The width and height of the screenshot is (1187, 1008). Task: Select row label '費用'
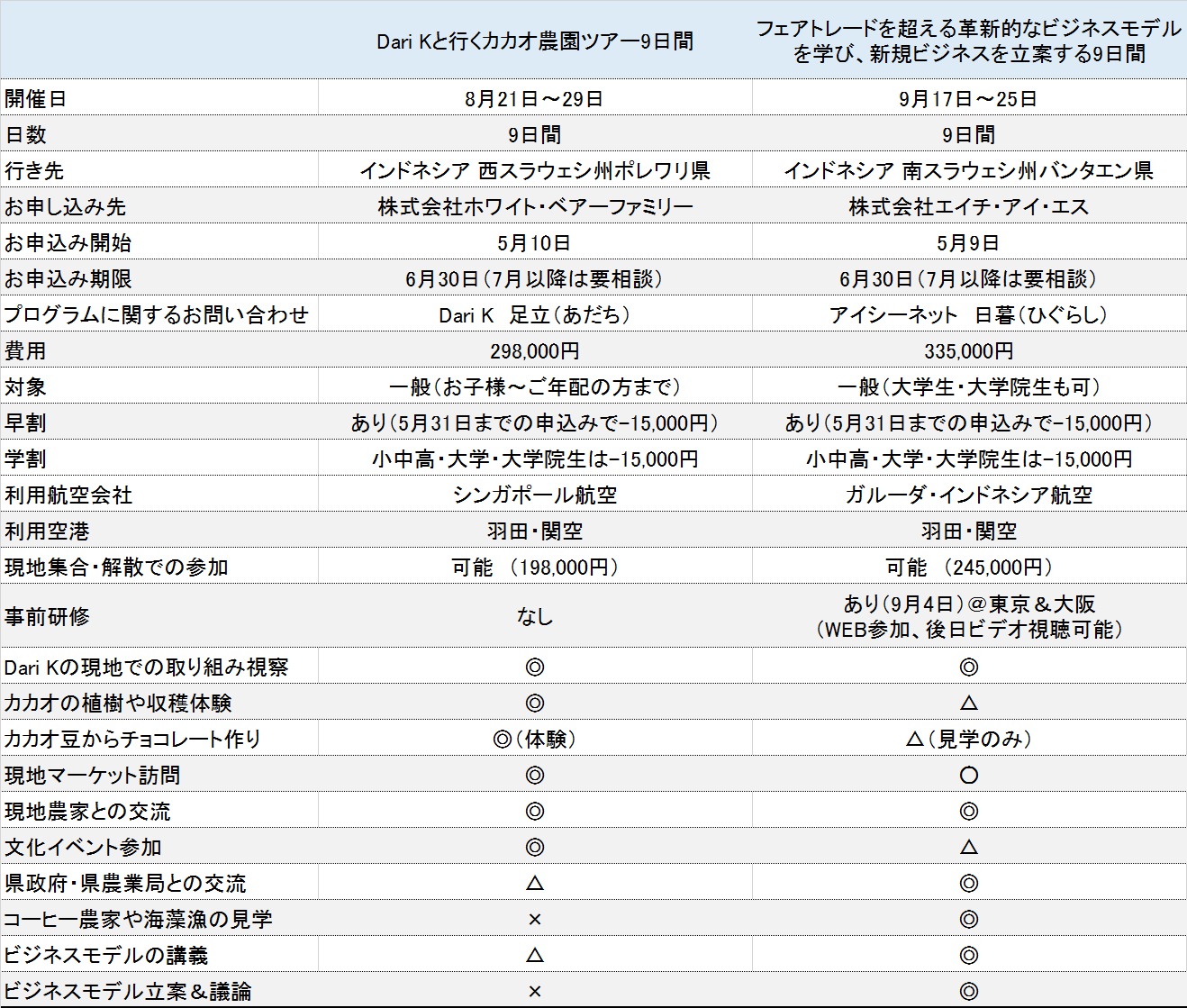pyautogui.click(x=25, y=351)
